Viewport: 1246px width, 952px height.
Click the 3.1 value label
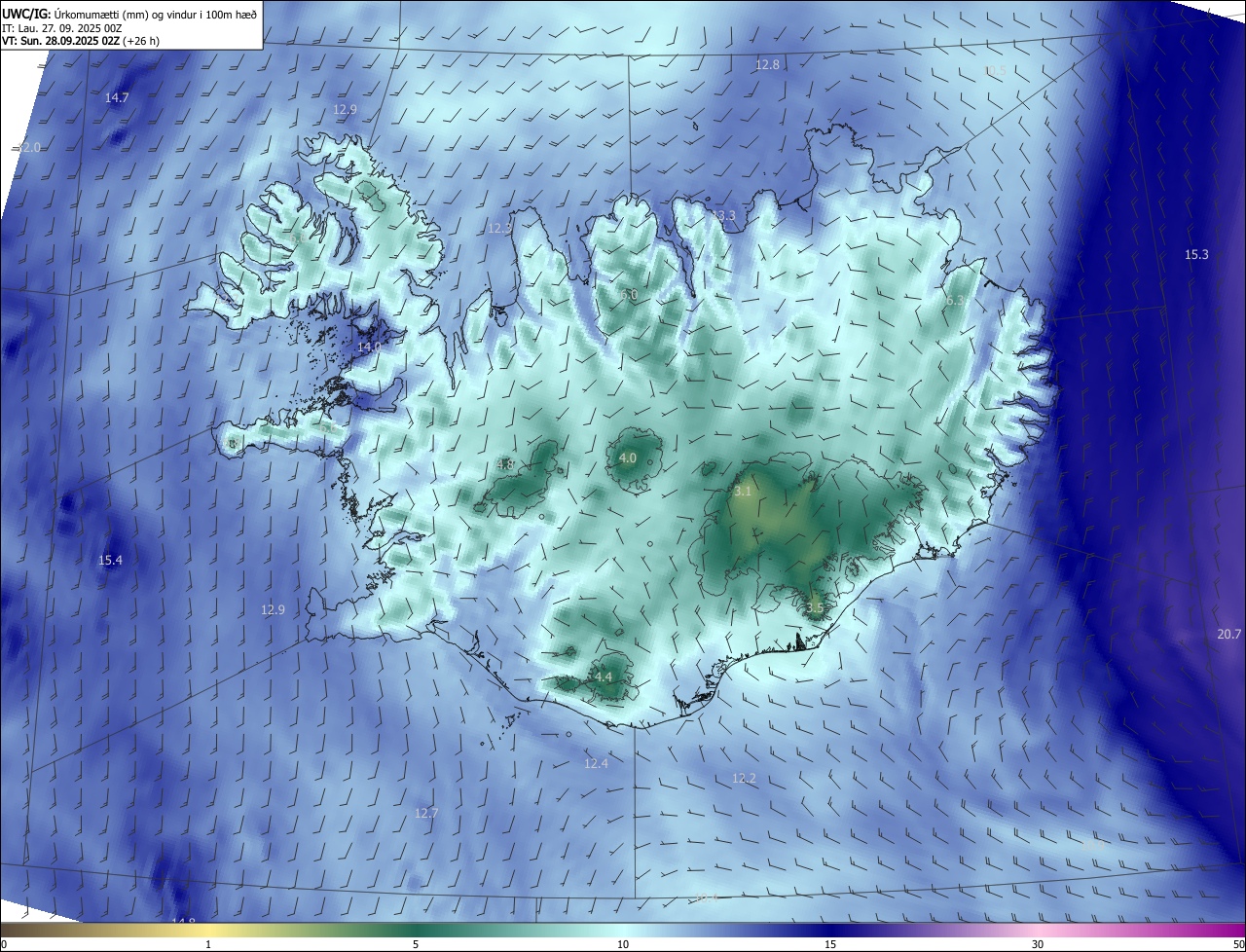tap(743, 492)
